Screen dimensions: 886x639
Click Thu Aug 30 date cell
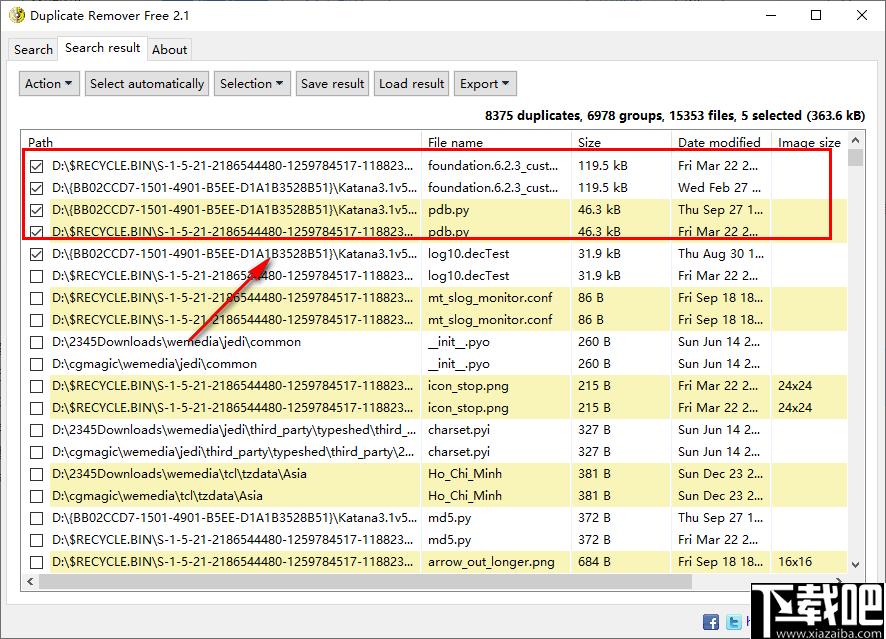720,254
